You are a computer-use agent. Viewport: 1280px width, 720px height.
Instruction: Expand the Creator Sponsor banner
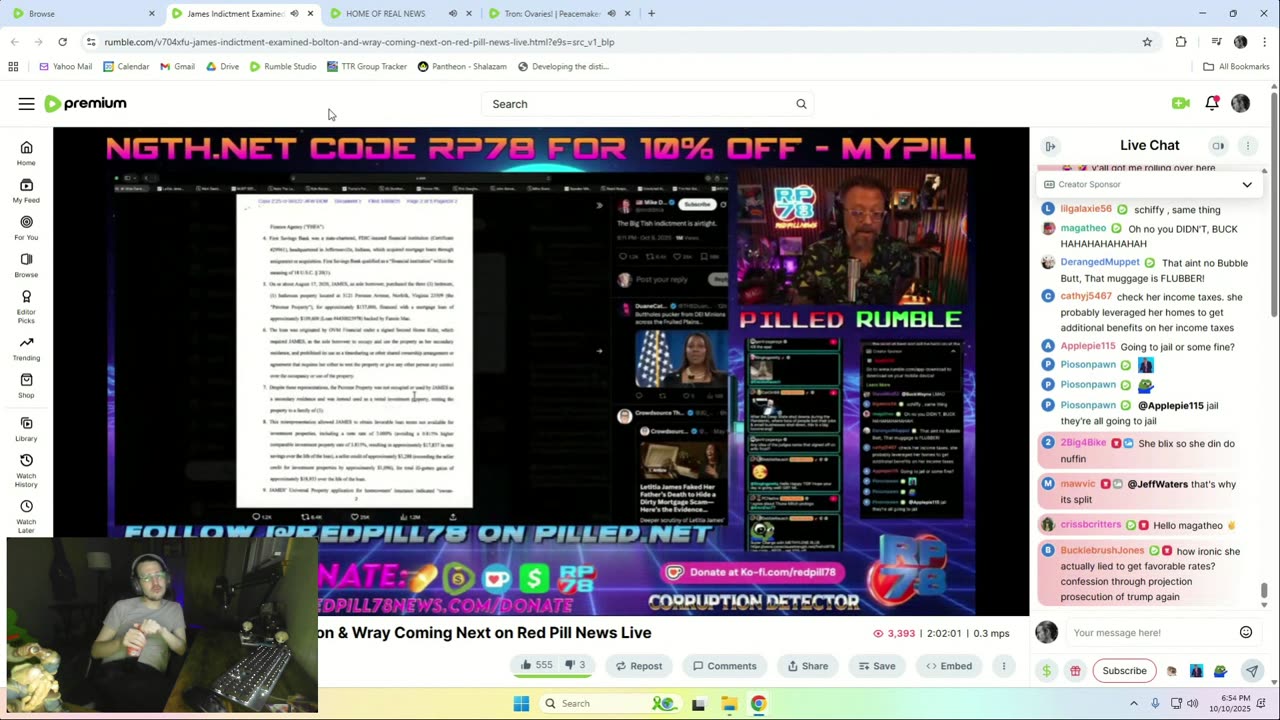(1247, 185)
